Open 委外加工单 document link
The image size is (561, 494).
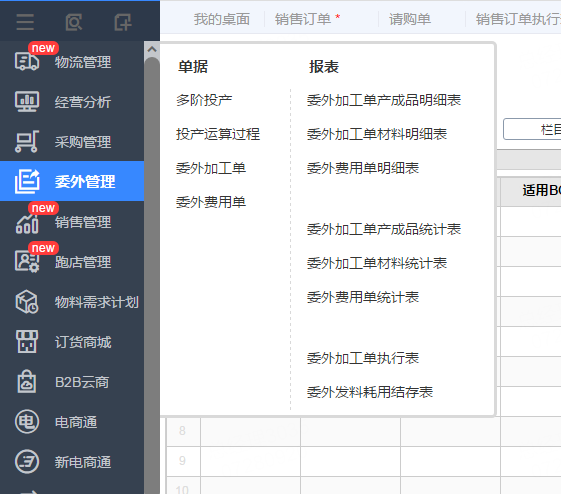tap(211, 168)
